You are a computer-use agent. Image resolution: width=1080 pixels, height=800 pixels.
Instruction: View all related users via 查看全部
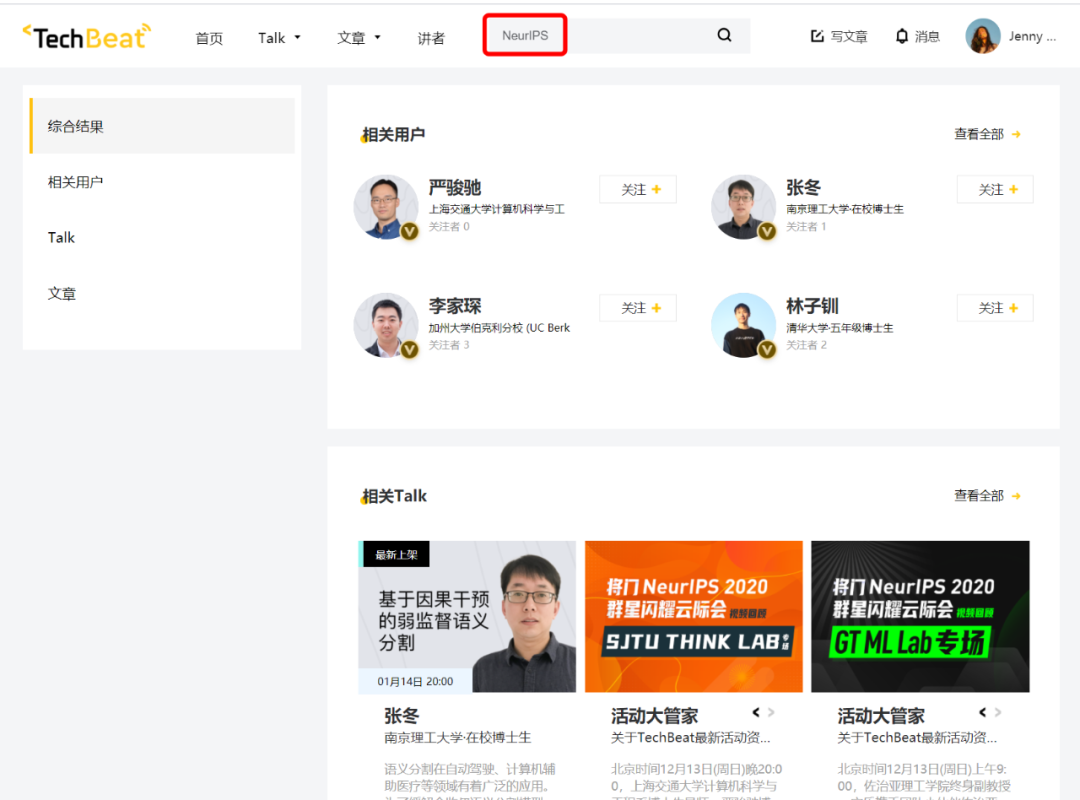click(987, 134)
